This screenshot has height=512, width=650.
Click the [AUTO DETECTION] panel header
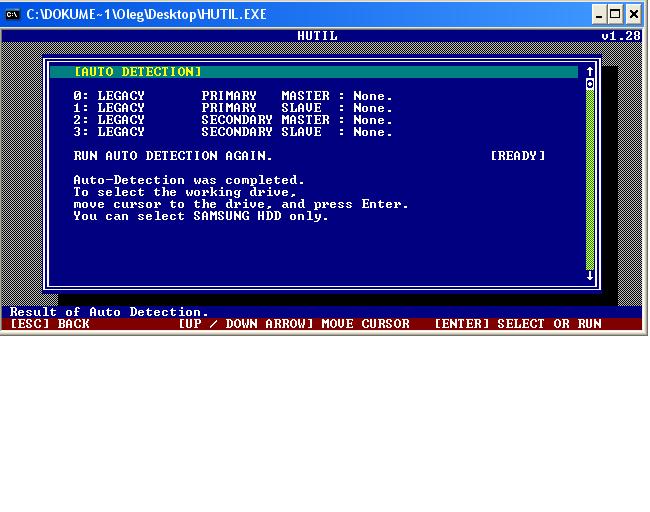click(x=138, y=72)
